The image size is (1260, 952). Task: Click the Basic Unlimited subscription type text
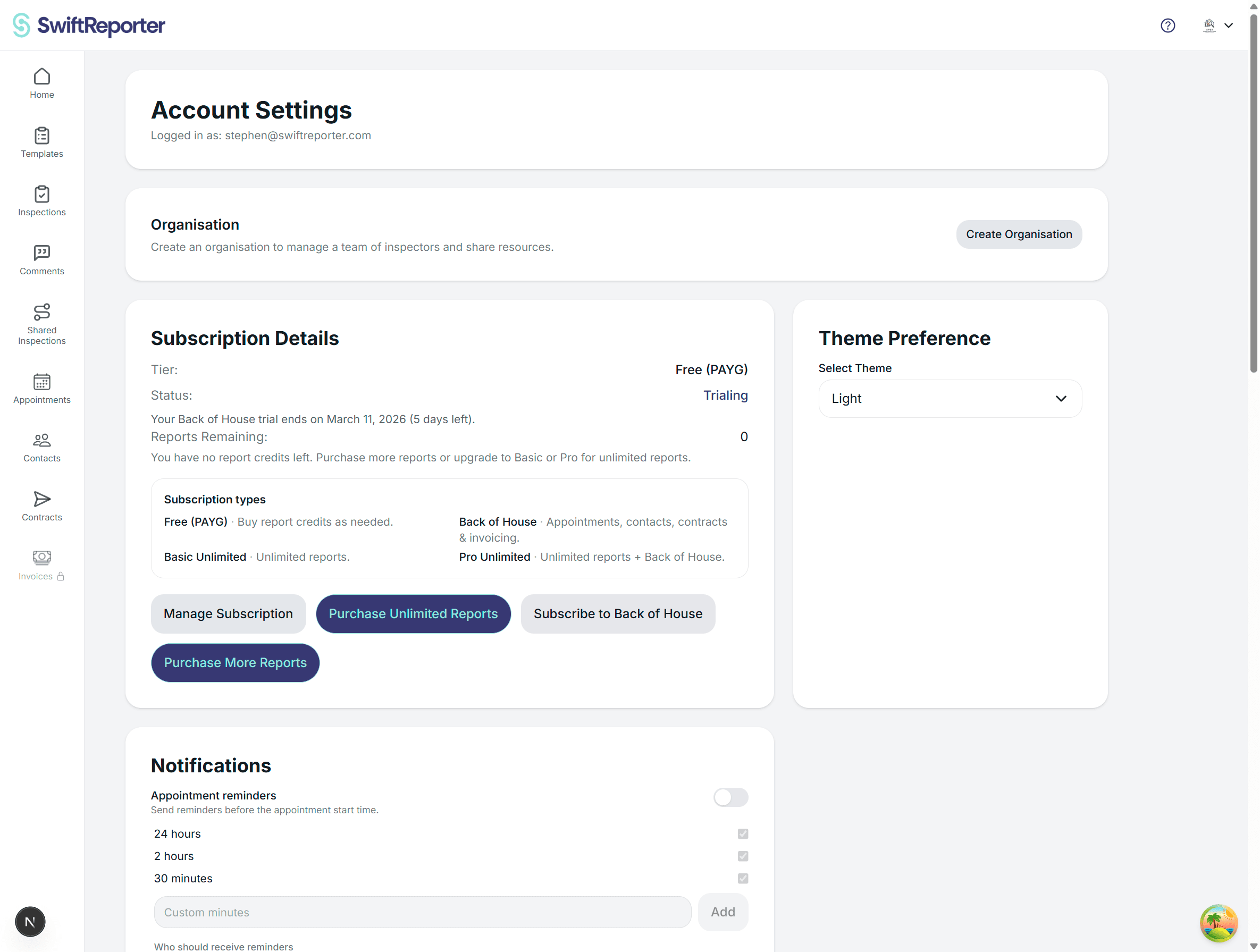205,557
